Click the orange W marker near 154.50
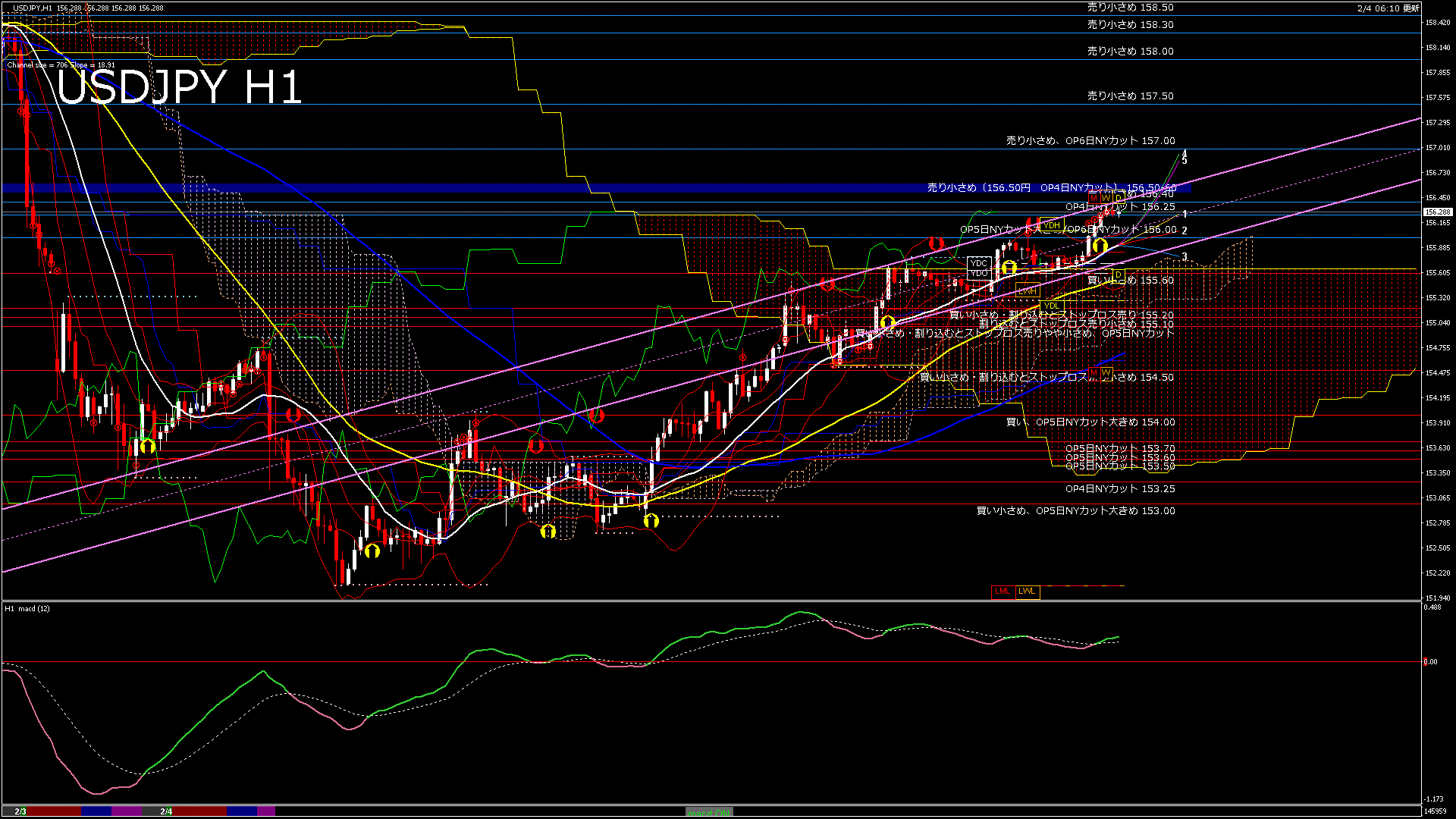This screenshot has height=819, width=1456. (1106, 372)
